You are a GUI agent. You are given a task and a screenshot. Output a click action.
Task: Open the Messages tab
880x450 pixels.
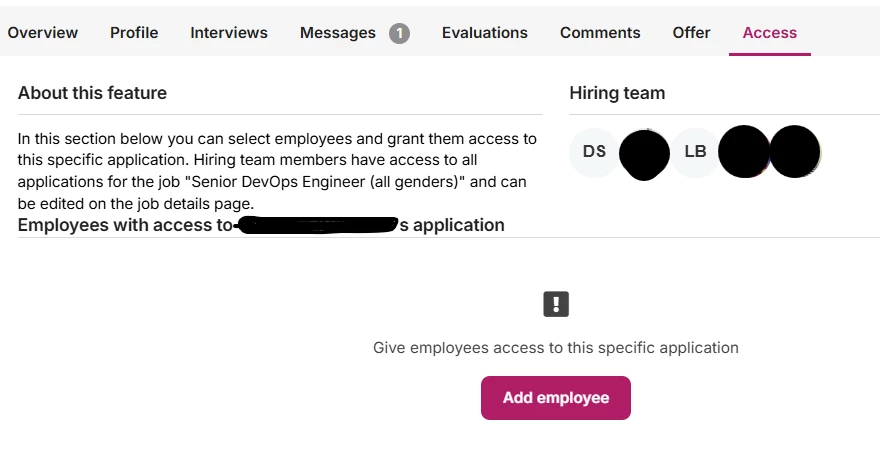point(338,33)
